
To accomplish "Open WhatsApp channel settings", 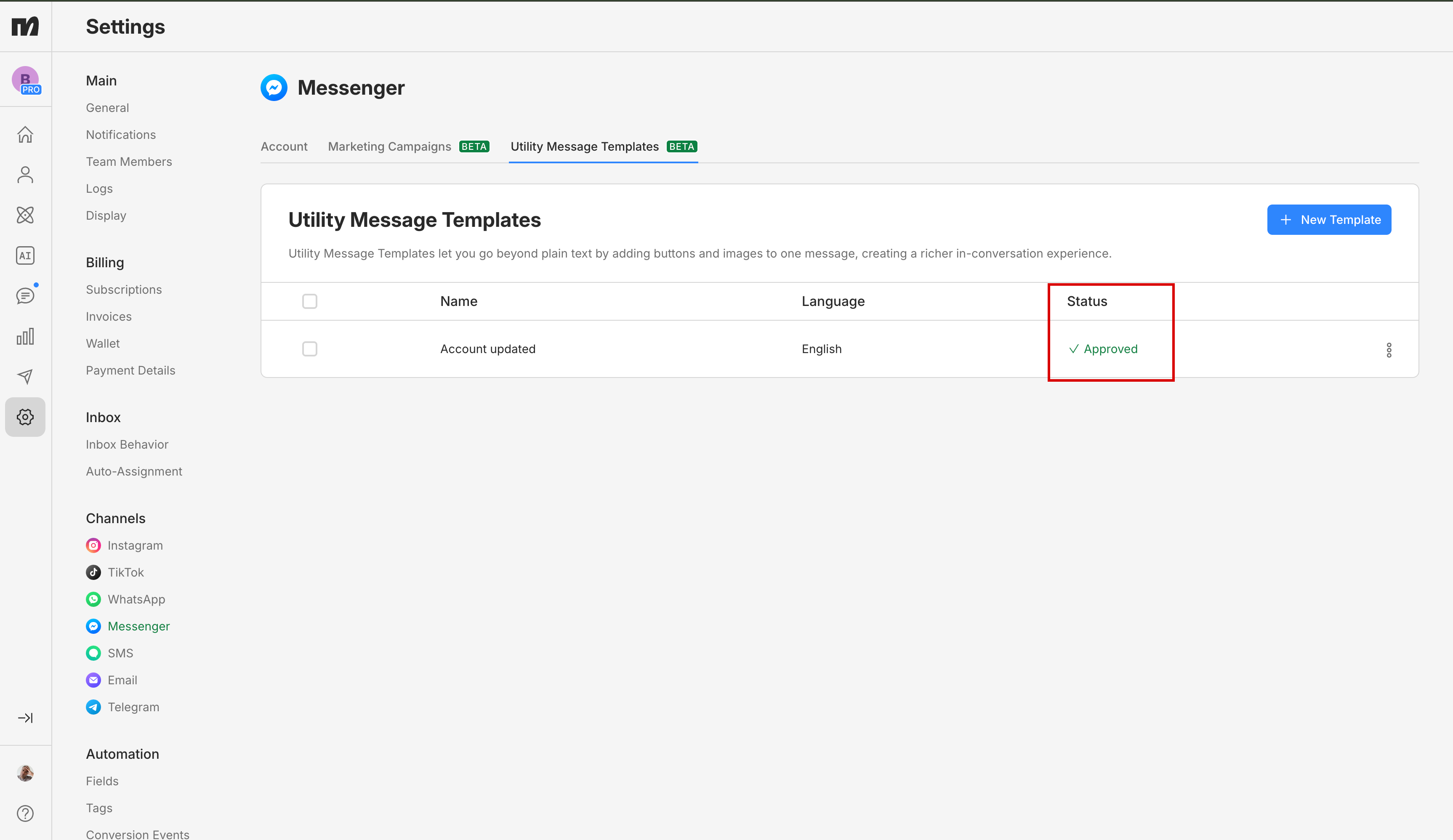I will click(136, 599).
